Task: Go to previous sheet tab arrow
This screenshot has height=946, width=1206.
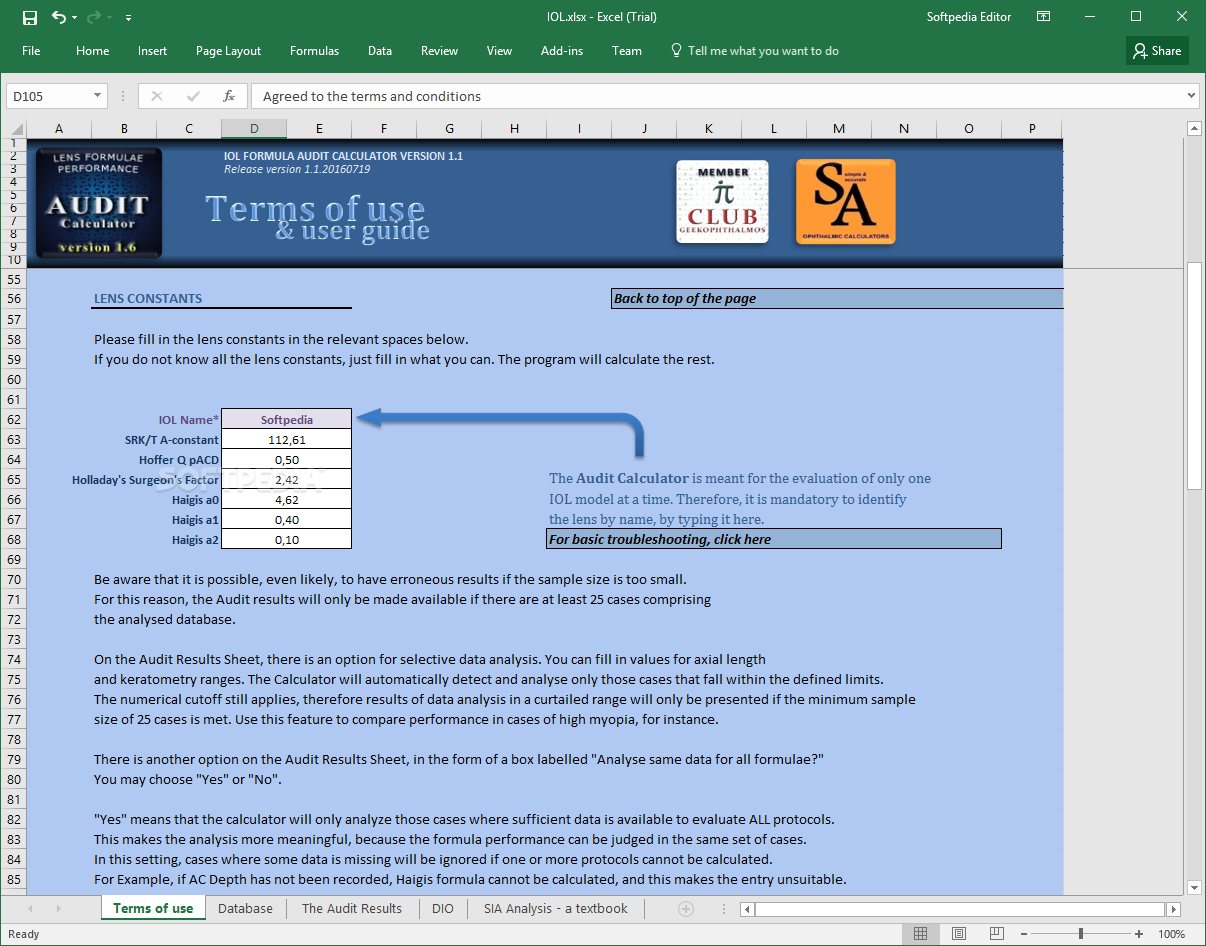Action: pos(30,909)
